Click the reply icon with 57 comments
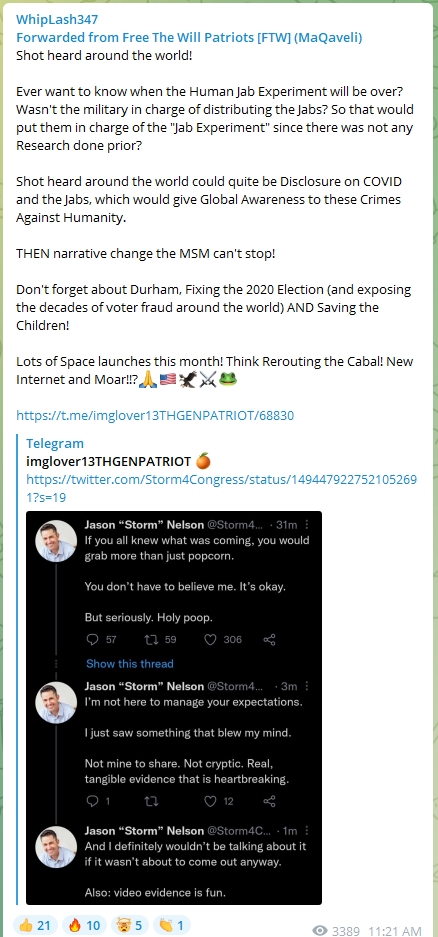This screenshot has height=937, width=438. pos(92,639)
